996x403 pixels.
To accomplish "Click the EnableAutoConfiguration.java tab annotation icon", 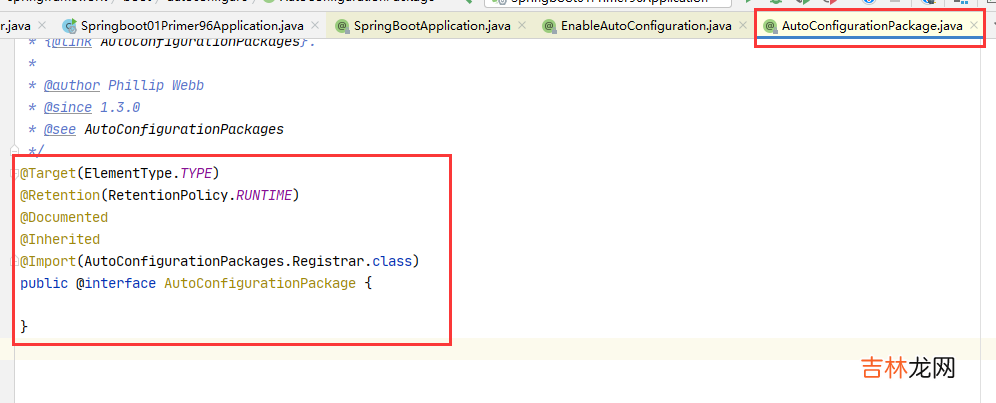I will [x=549, y=25].
